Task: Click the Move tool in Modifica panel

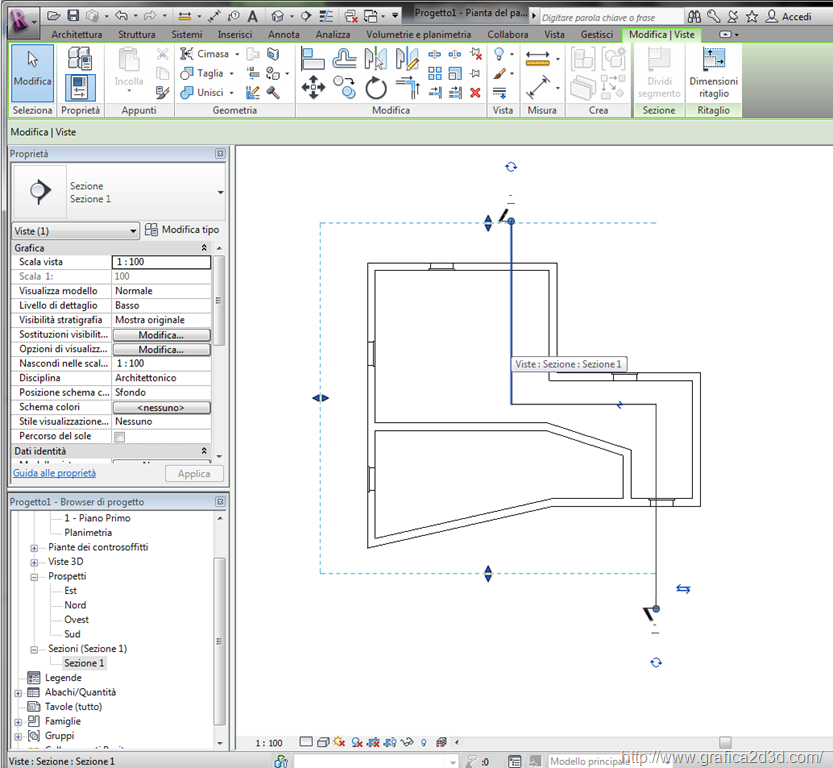Action: 313,89
